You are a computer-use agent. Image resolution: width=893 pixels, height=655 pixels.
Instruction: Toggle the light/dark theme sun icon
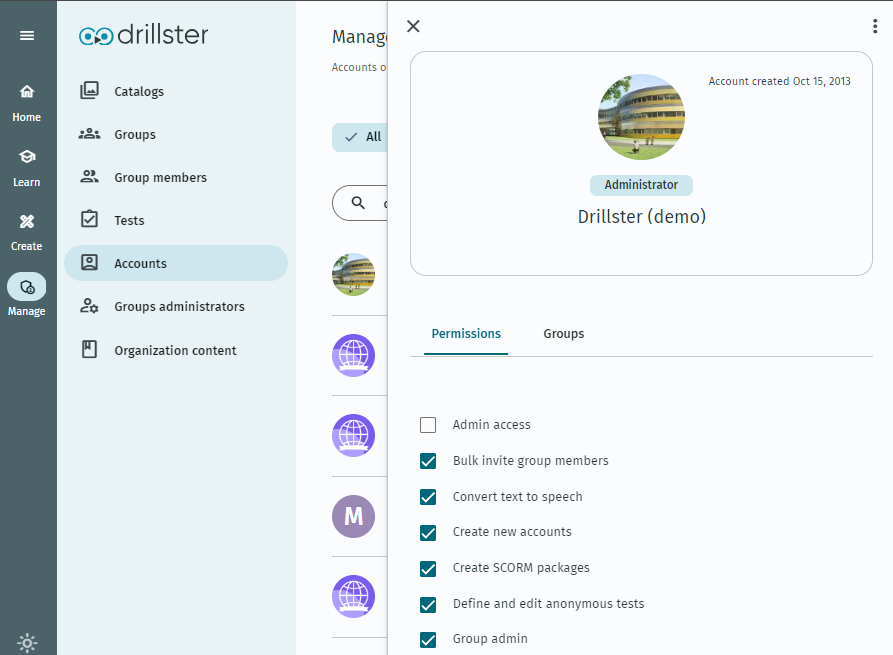pos(27,643)
